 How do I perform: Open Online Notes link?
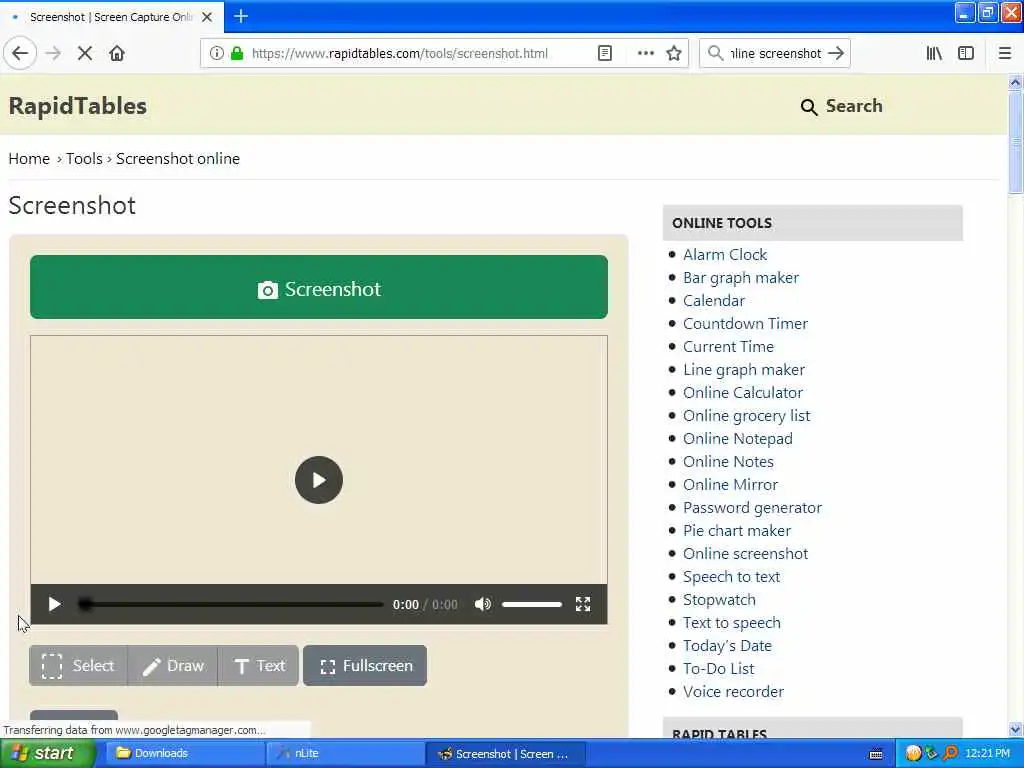pos(728,462)
